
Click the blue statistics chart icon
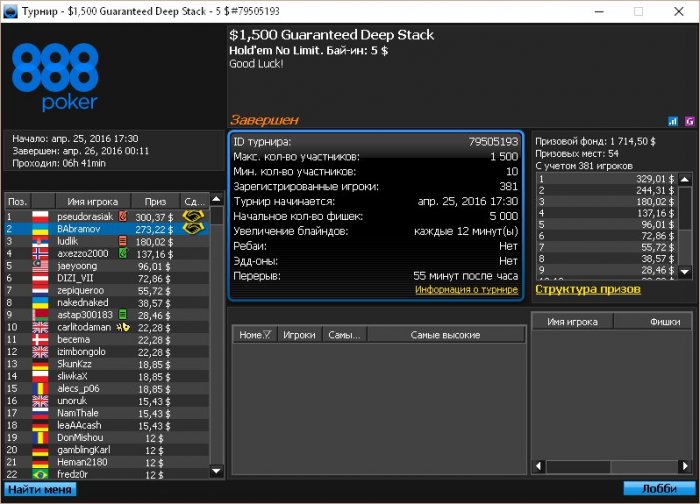click(672, 121)
